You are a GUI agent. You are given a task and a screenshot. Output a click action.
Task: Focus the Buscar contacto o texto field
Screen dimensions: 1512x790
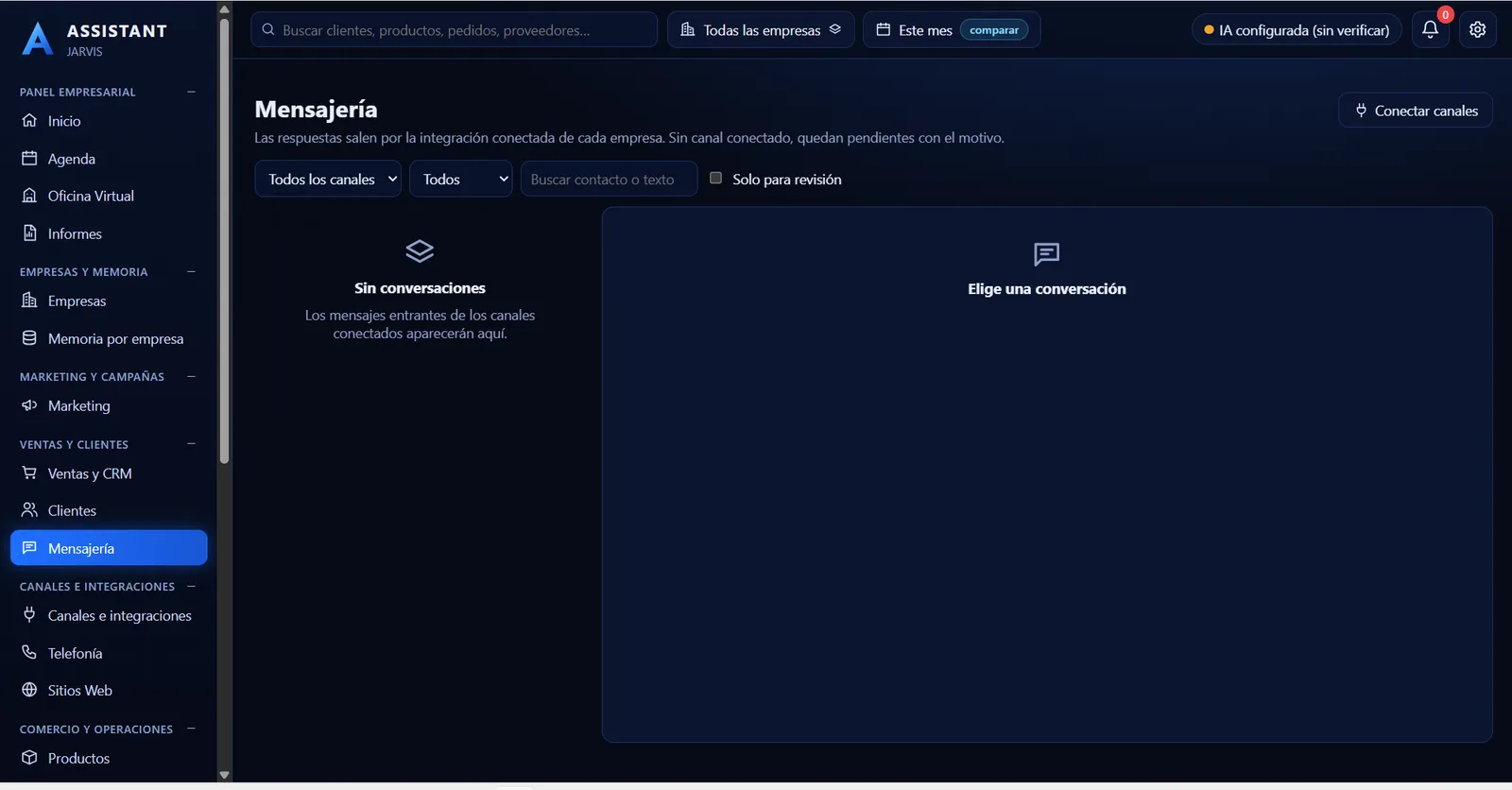(x=609, y=179)
